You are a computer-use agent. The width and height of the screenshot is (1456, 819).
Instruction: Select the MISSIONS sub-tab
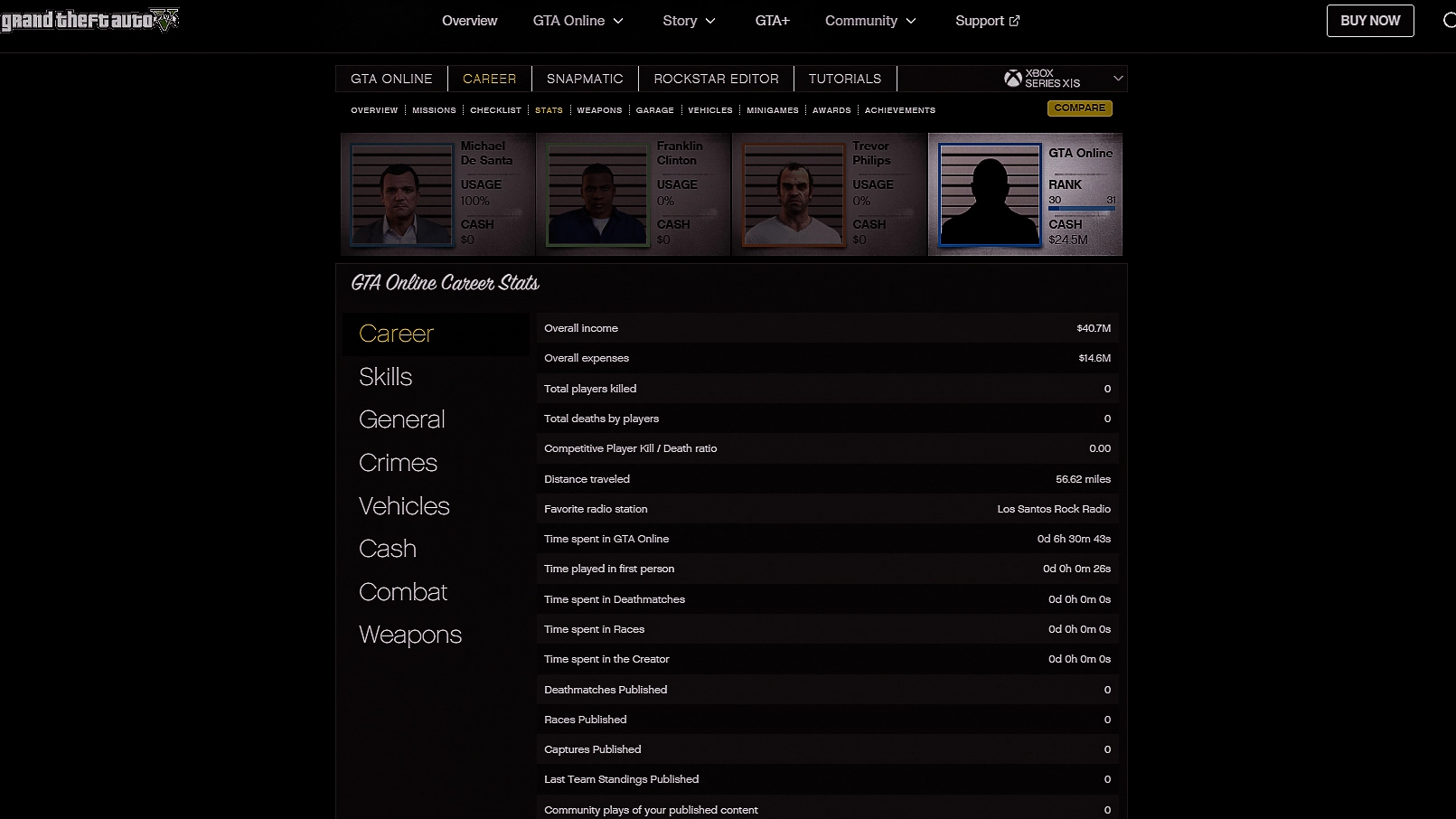434,110
